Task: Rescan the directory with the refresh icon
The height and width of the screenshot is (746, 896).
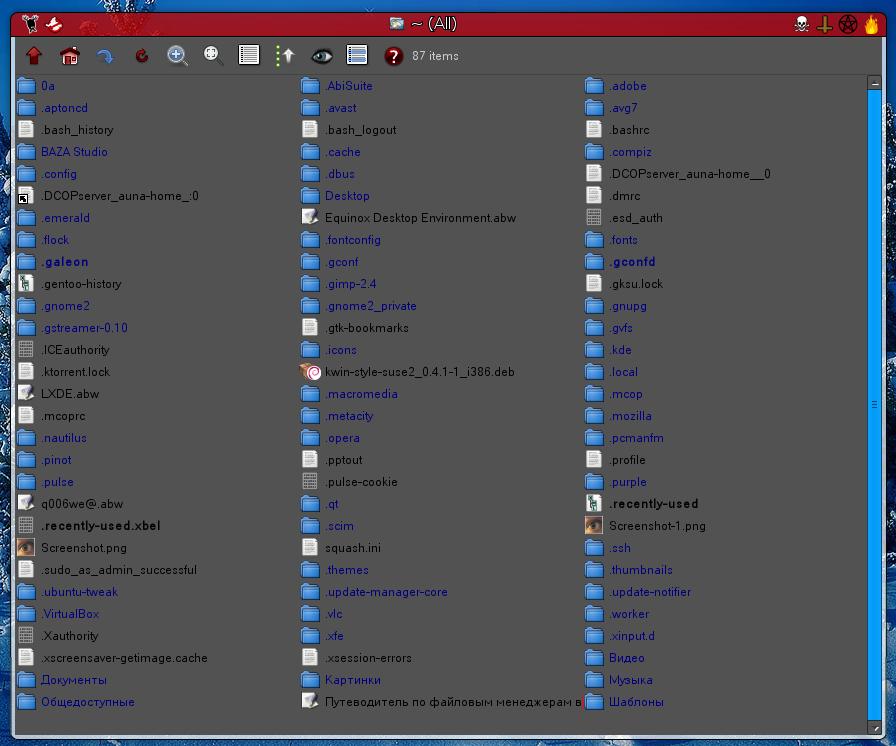Action: [x=141, y=55]
